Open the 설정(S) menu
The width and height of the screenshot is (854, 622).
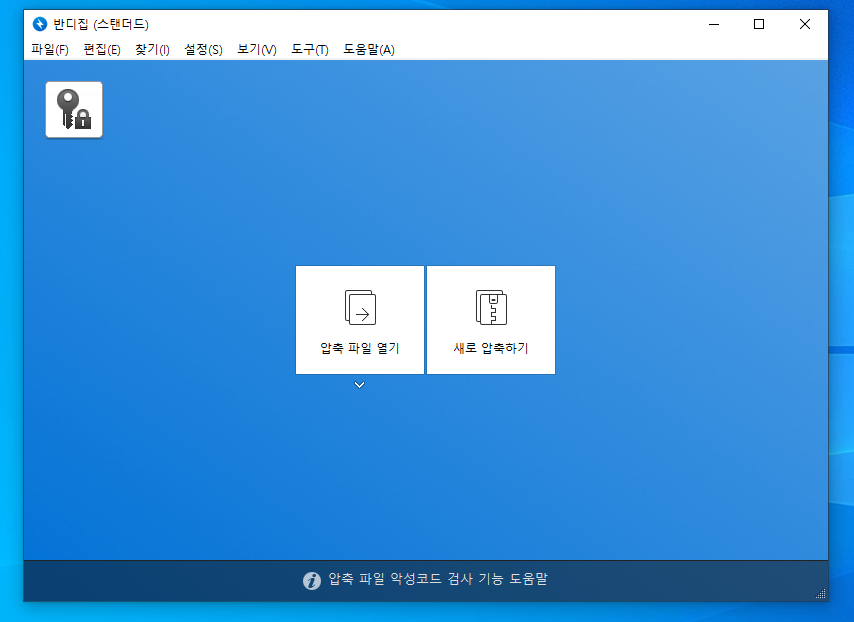point(203,50)
